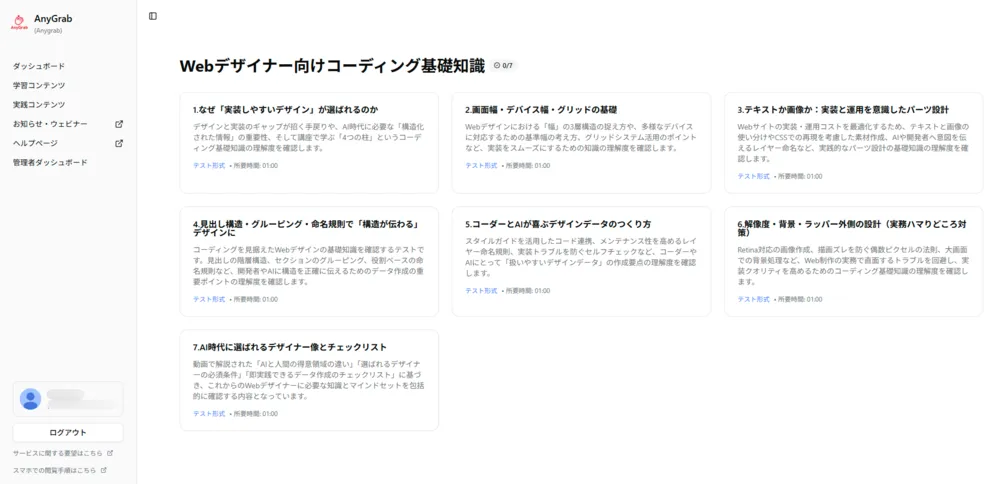Screen dimensions: 1000x484
Task: Click 所要時間: 01:00 in card 1
Action: 255,166
